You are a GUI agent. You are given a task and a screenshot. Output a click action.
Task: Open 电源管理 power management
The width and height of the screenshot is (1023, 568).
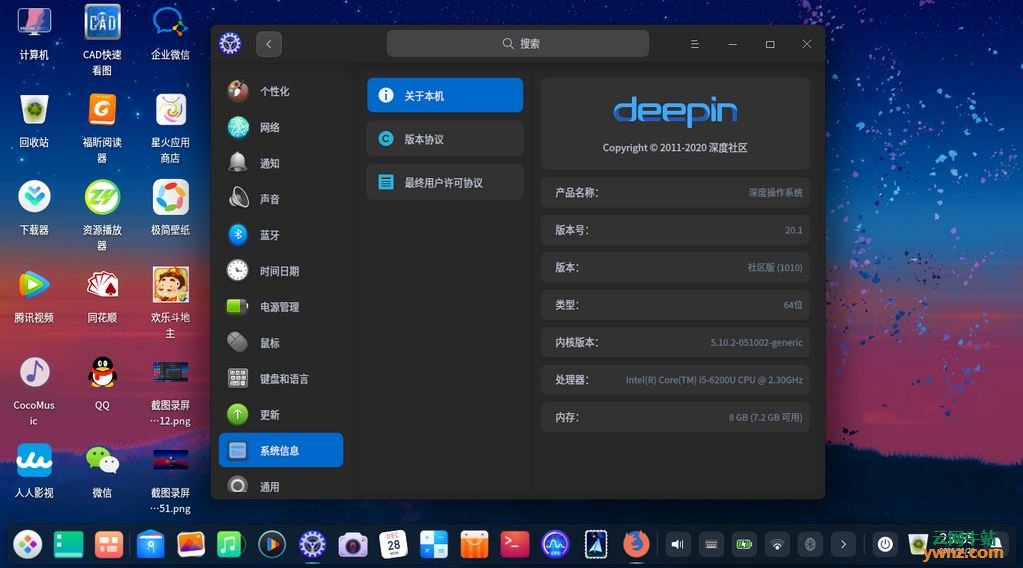[x=281, y=306]
